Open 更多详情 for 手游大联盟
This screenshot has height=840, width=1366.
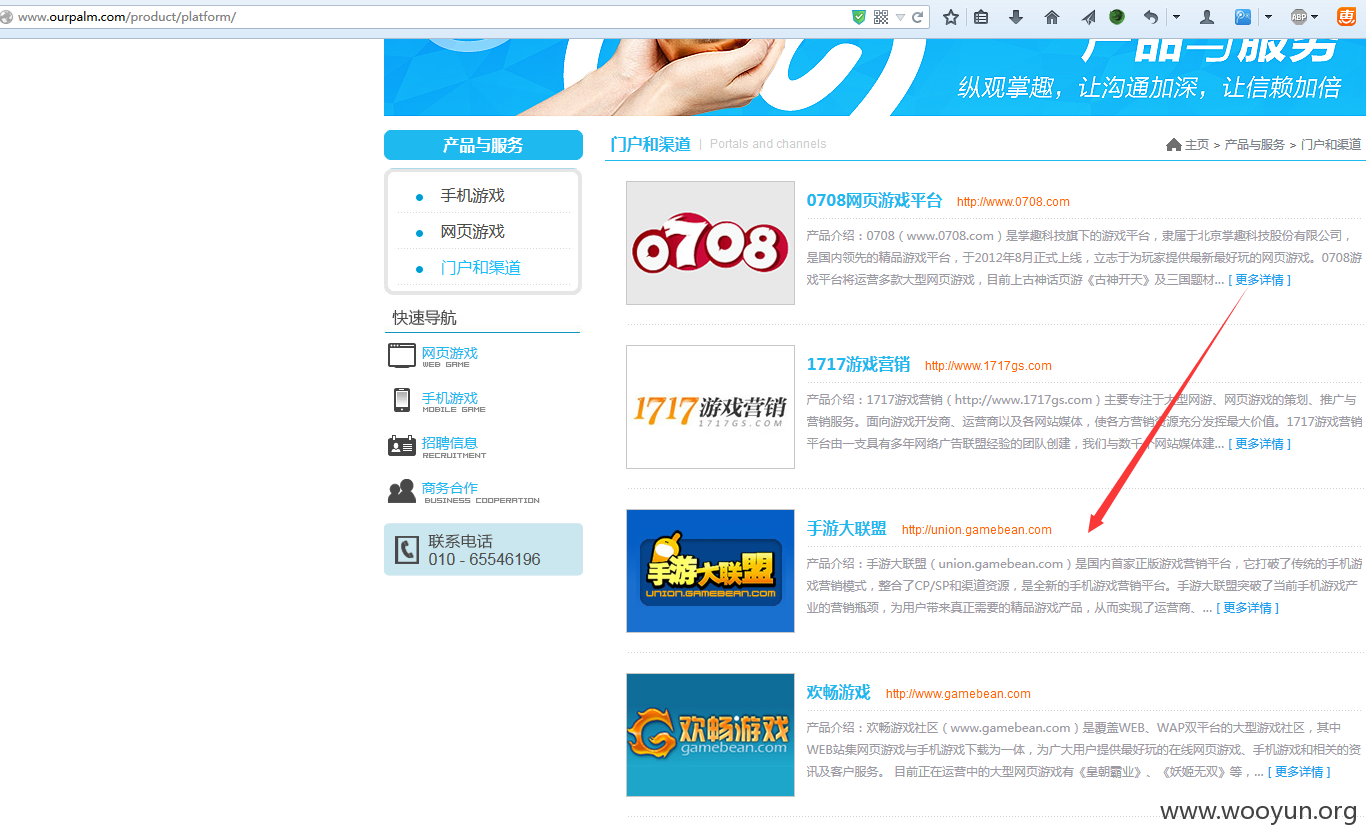[x=1247, y=608]
